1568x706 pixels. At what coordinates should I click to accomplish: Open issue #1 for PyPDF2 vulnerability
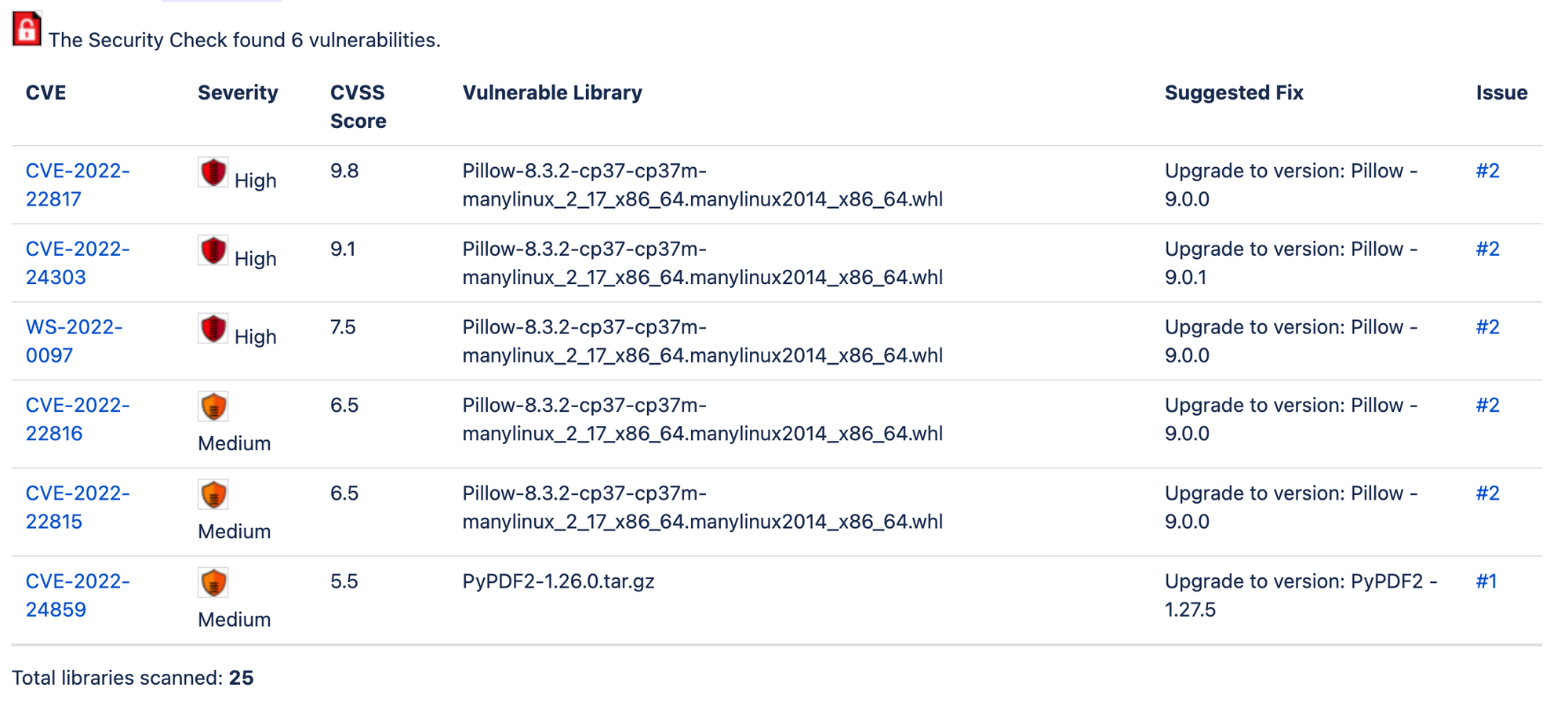point(1486,581)
